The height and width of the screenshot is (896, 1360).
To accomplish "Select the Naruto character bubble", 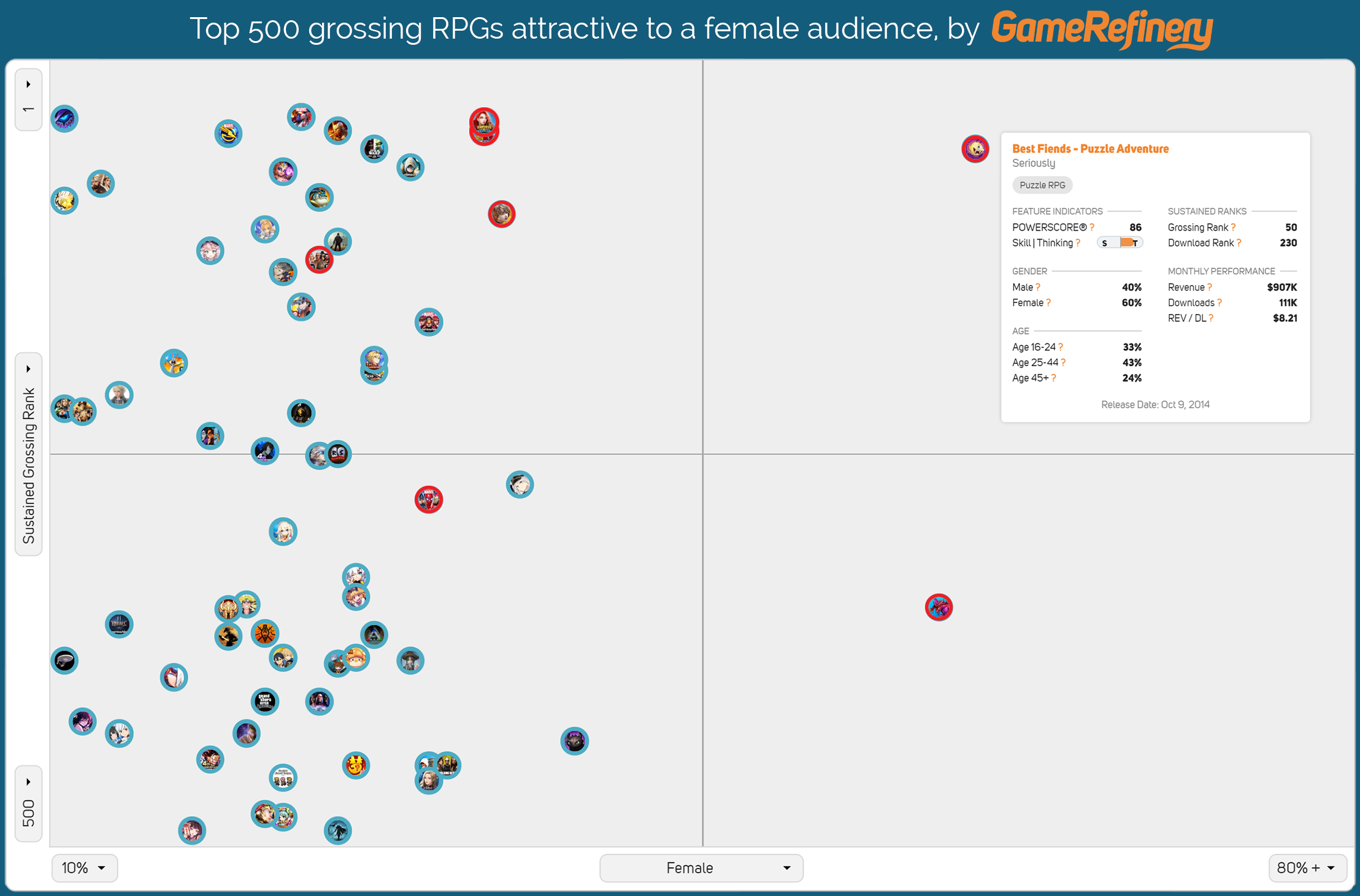I will 247,605.
